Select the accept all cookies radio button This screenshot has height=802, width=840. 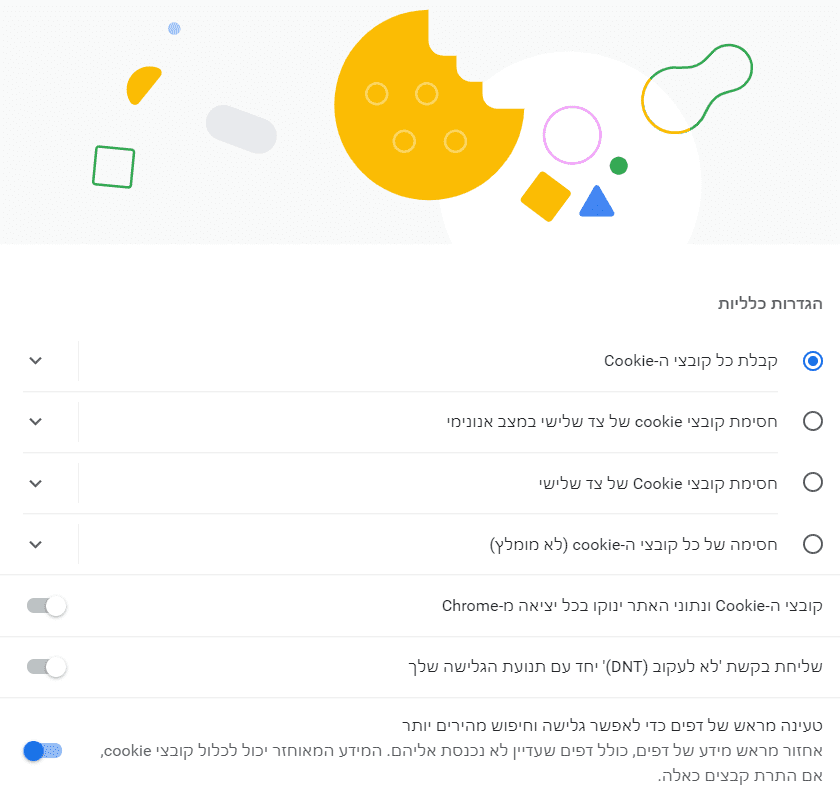click(813, 361)
